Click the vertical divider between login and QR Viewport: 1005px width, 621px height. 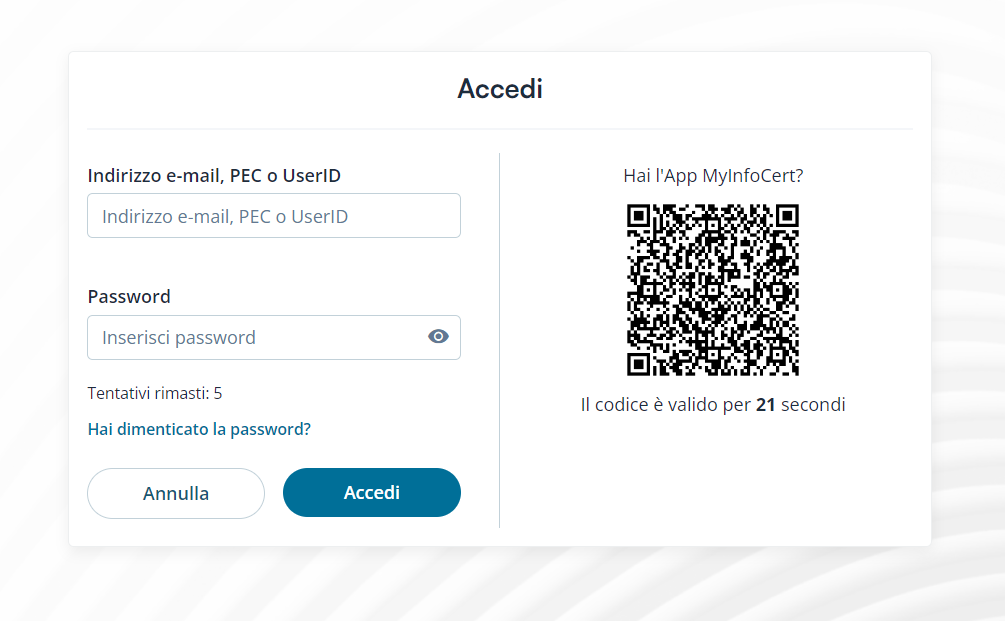499,340
